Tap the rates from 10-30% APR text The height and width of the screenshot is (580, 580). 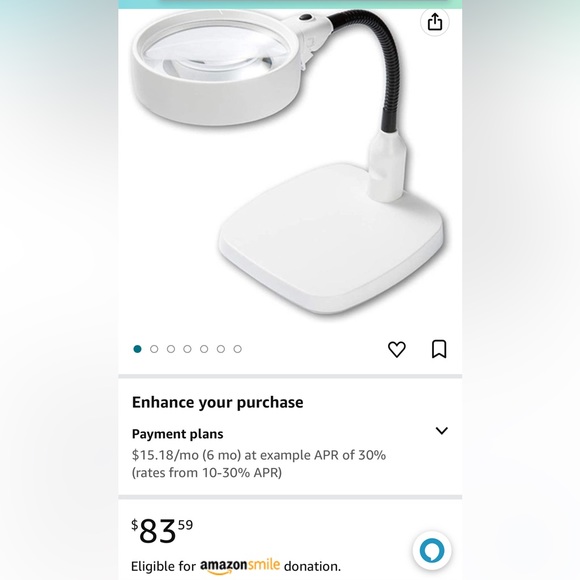point(207,473)
